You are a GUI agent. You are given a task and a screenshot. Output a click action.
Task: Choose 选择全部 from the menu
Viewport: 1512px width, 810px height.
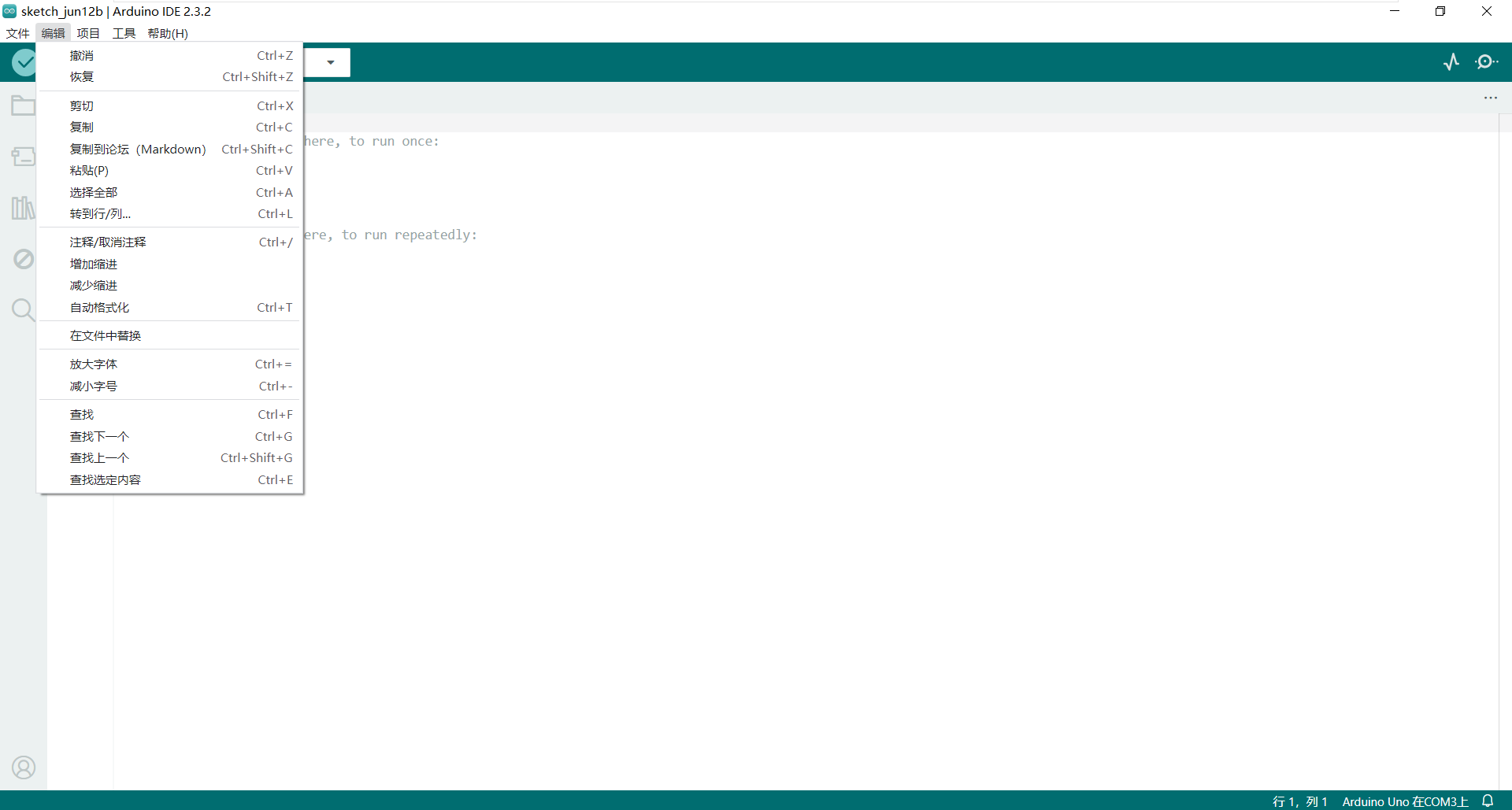[x=170, y=192]
